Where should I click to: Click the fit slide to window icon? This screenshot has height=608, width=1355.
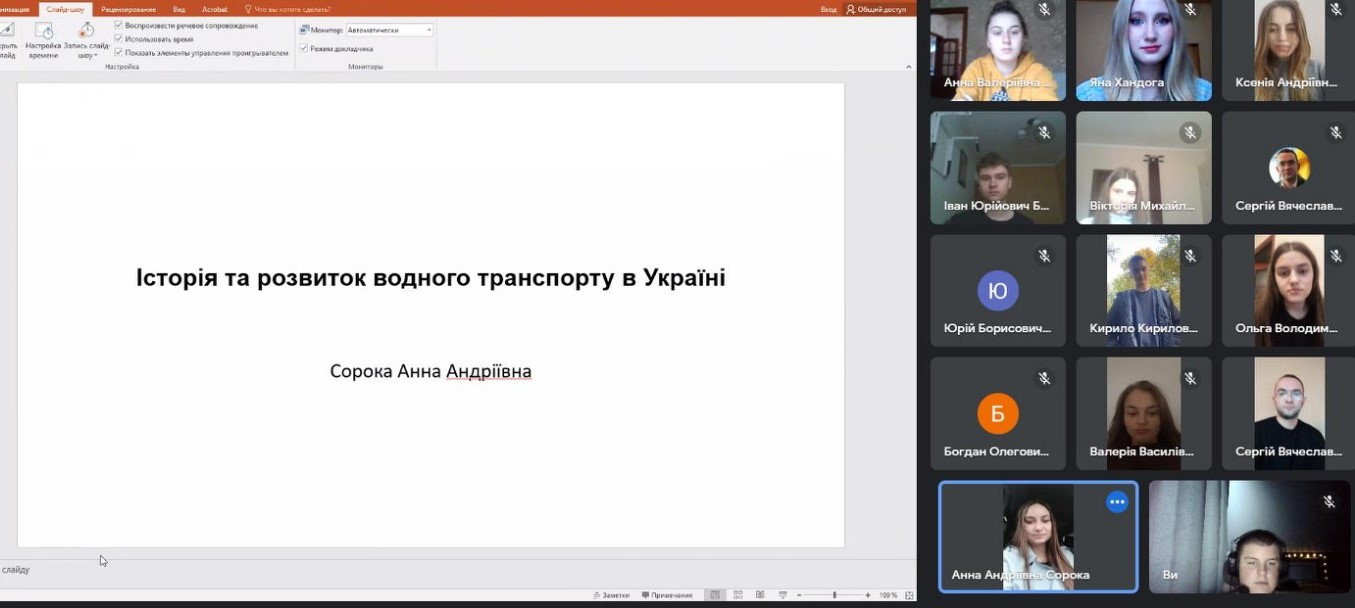coord(908,595)
